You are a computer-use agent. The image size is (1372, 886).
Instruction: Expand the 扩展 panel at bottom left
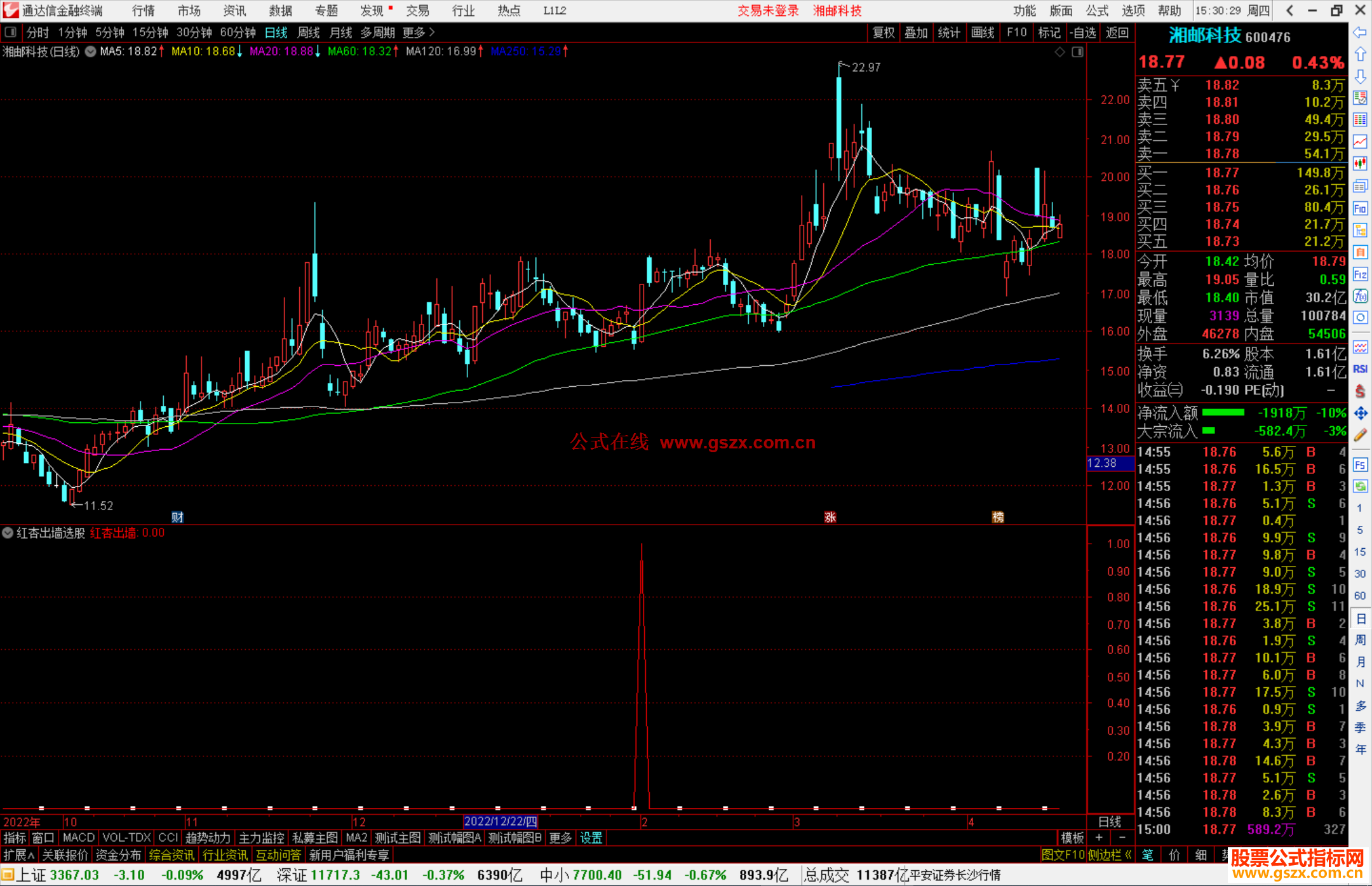tap(19, 855)
